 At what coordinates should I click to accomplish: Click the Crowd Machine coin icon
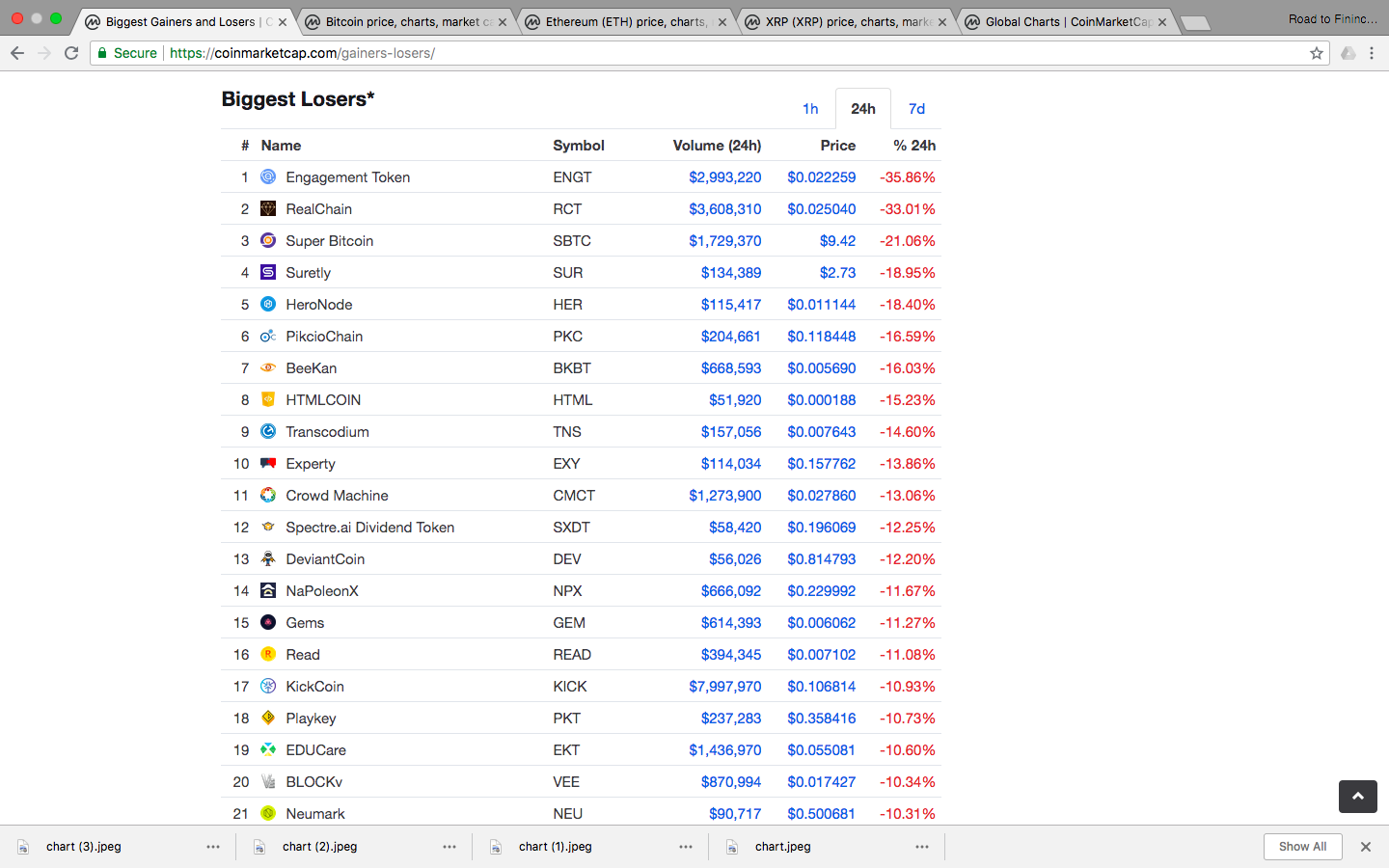pyautogui.click(x=268, y=495)
